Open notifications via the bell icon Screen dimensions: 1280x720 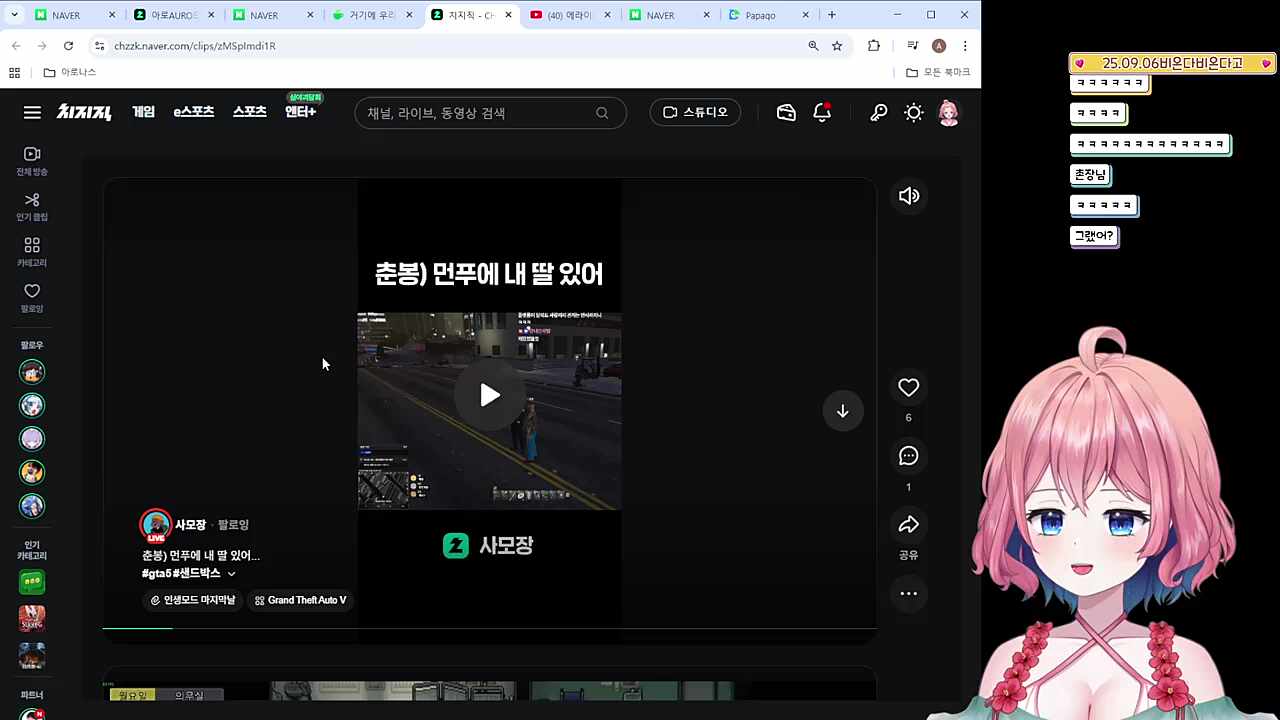pos(822,112)
